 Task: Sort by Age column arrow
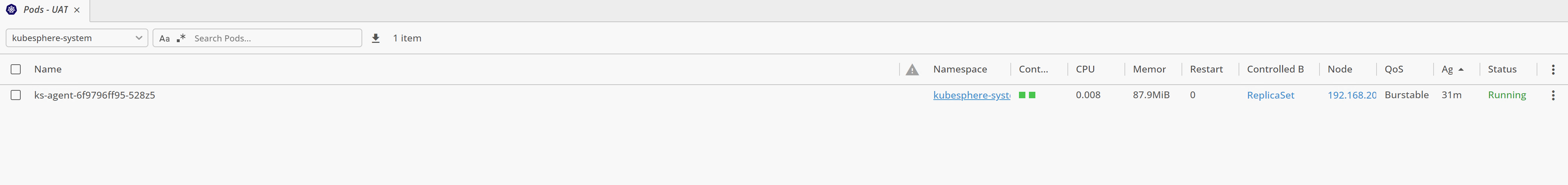[1461, 70]
